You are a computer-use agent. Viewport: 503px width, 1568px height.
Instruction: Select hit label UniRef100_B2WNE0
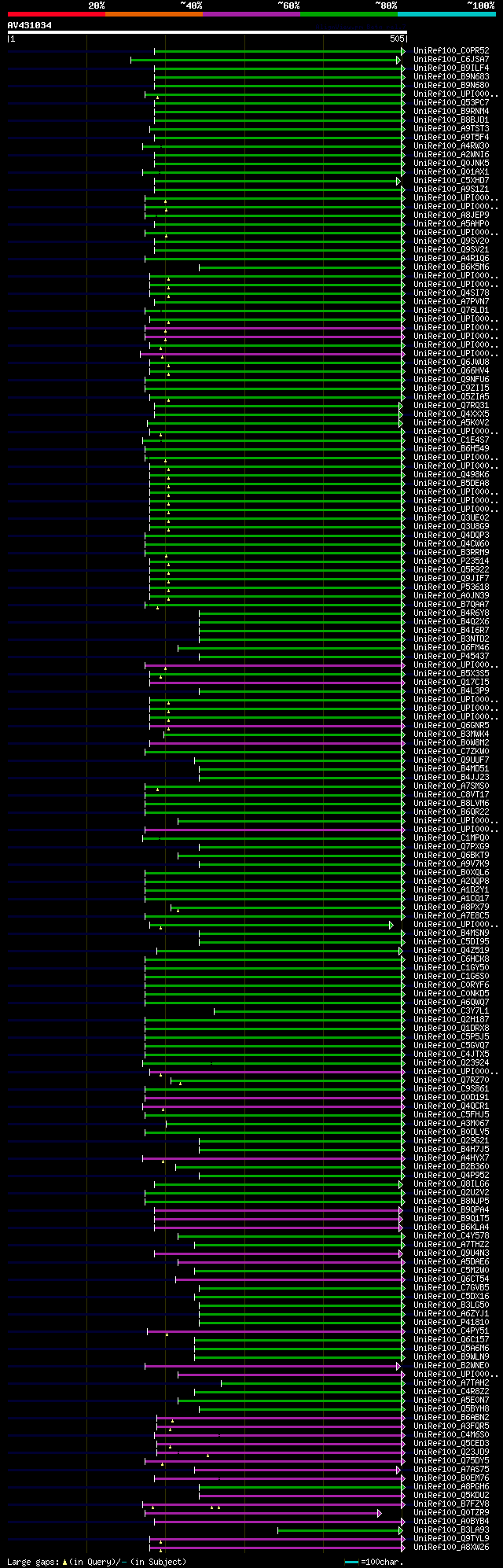(x=451, y=1366)
